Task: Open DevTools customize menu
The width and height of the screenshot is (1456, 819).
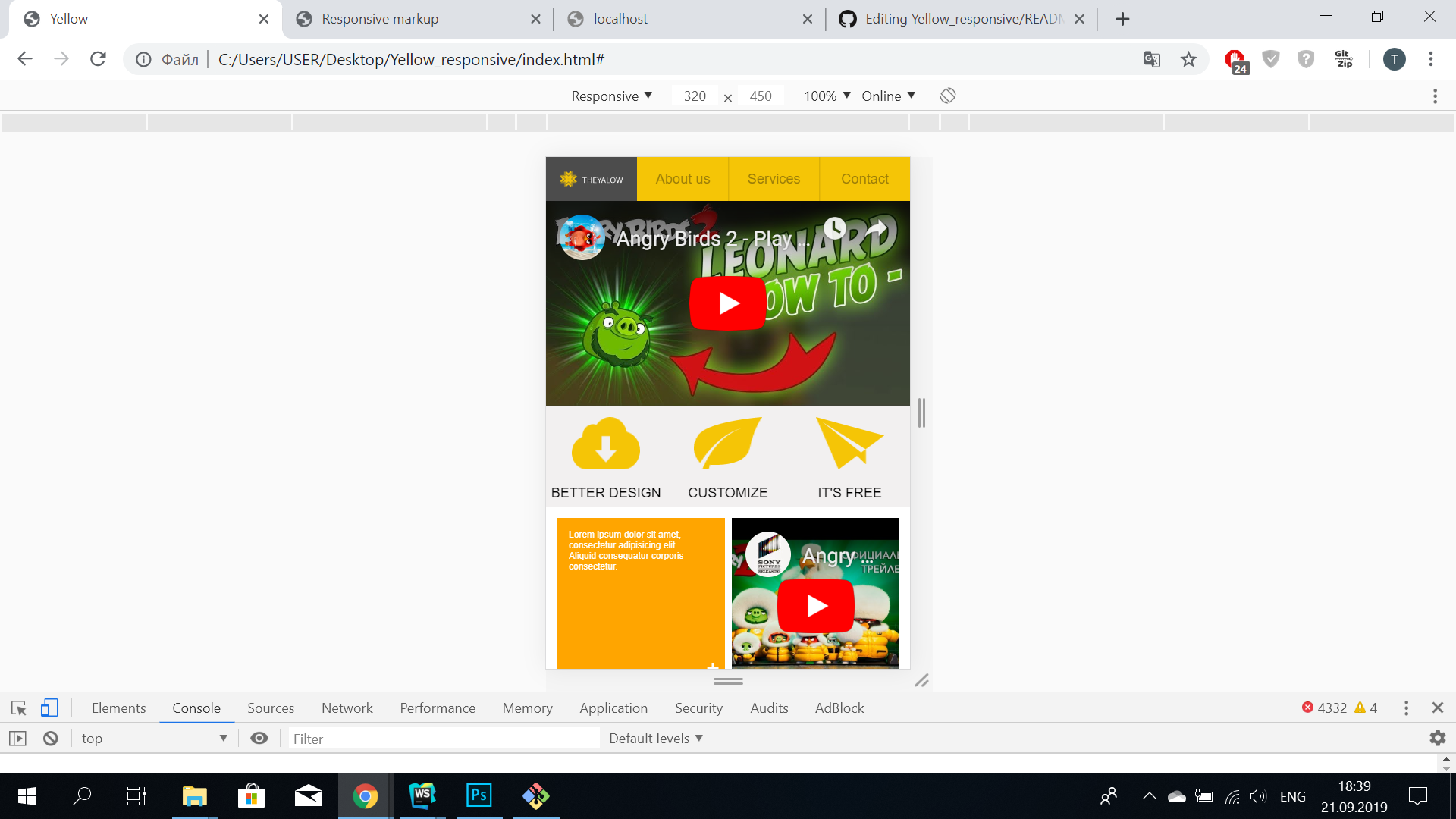Action: [x=1406, y=708]
